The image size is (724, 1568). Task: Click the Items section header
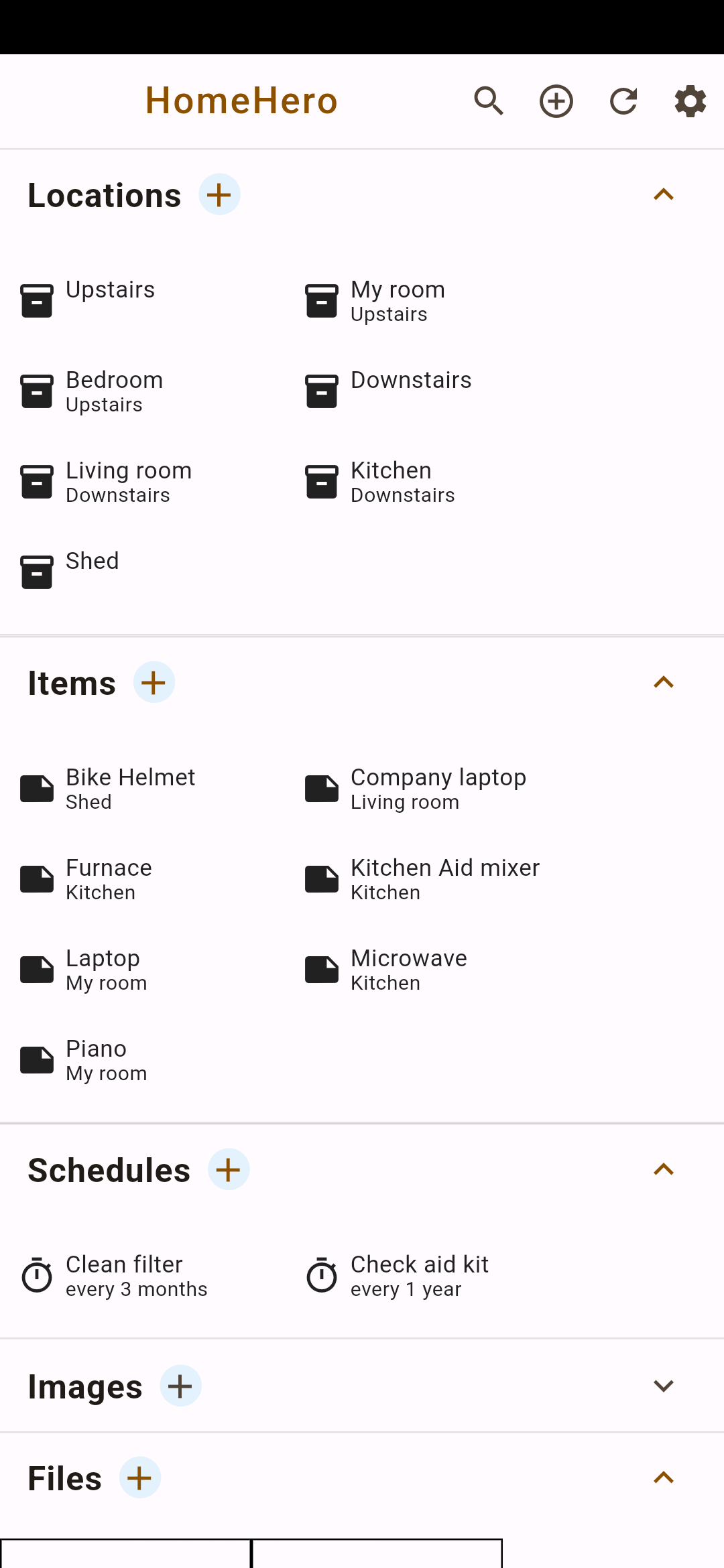(71, 681)
